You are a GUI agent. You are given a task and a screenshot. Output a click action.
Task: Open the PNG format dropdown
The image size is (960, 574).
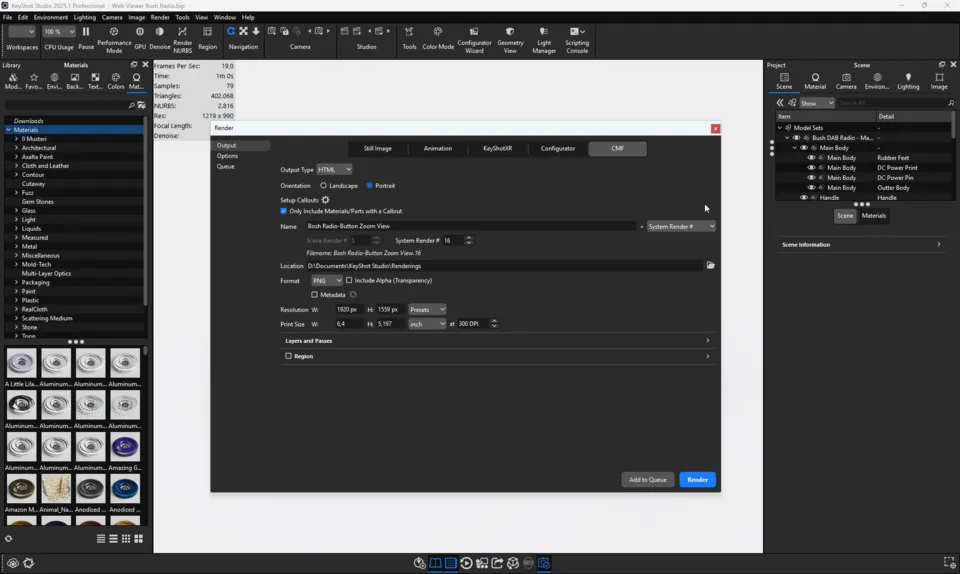pos(326,280)
